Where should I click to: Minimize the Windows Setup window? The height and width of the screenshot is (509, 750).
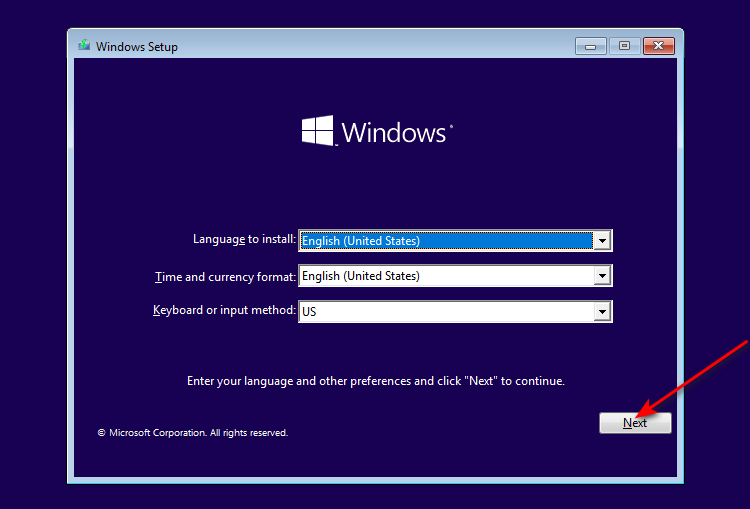[591, 46]
